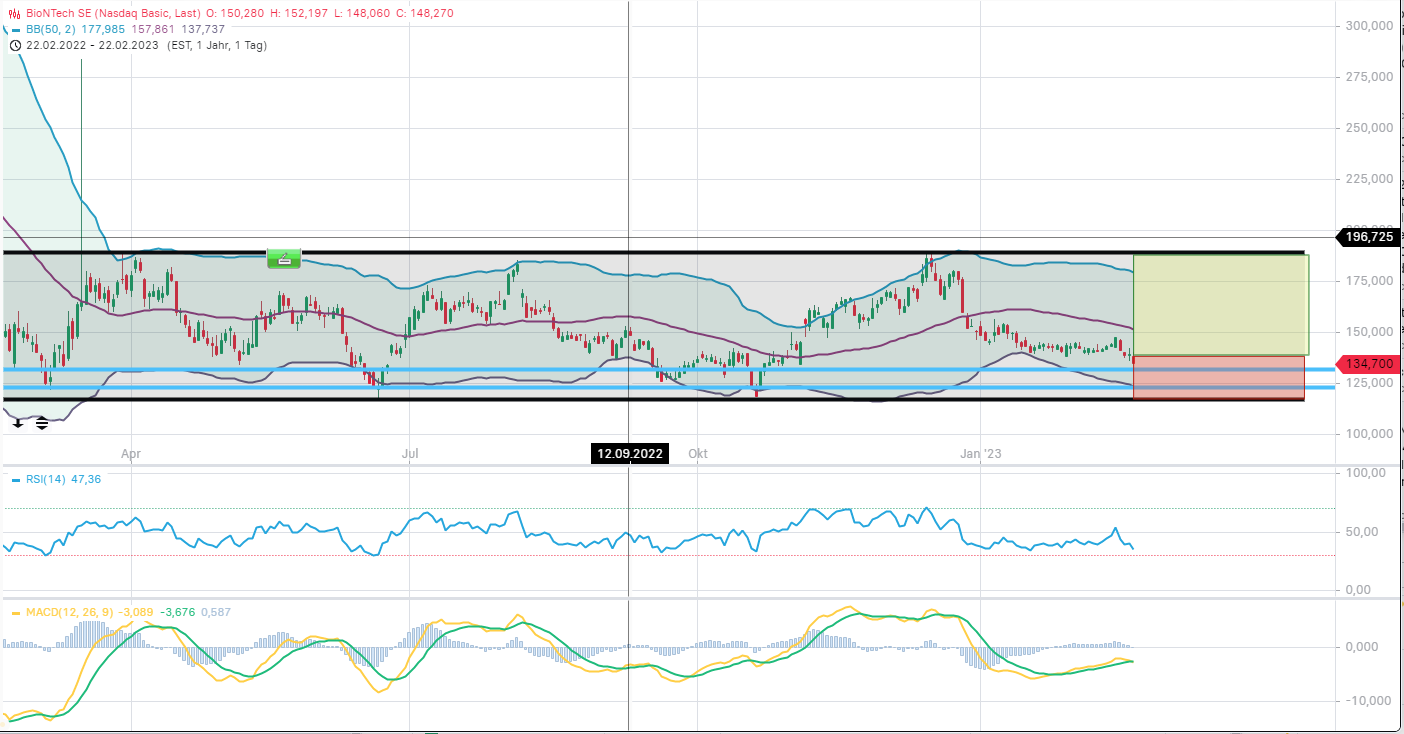Screen dimensions: 1404x734
Task: Click the red candlestick chart icon in the legend
Action: click(x=14, y=13)
